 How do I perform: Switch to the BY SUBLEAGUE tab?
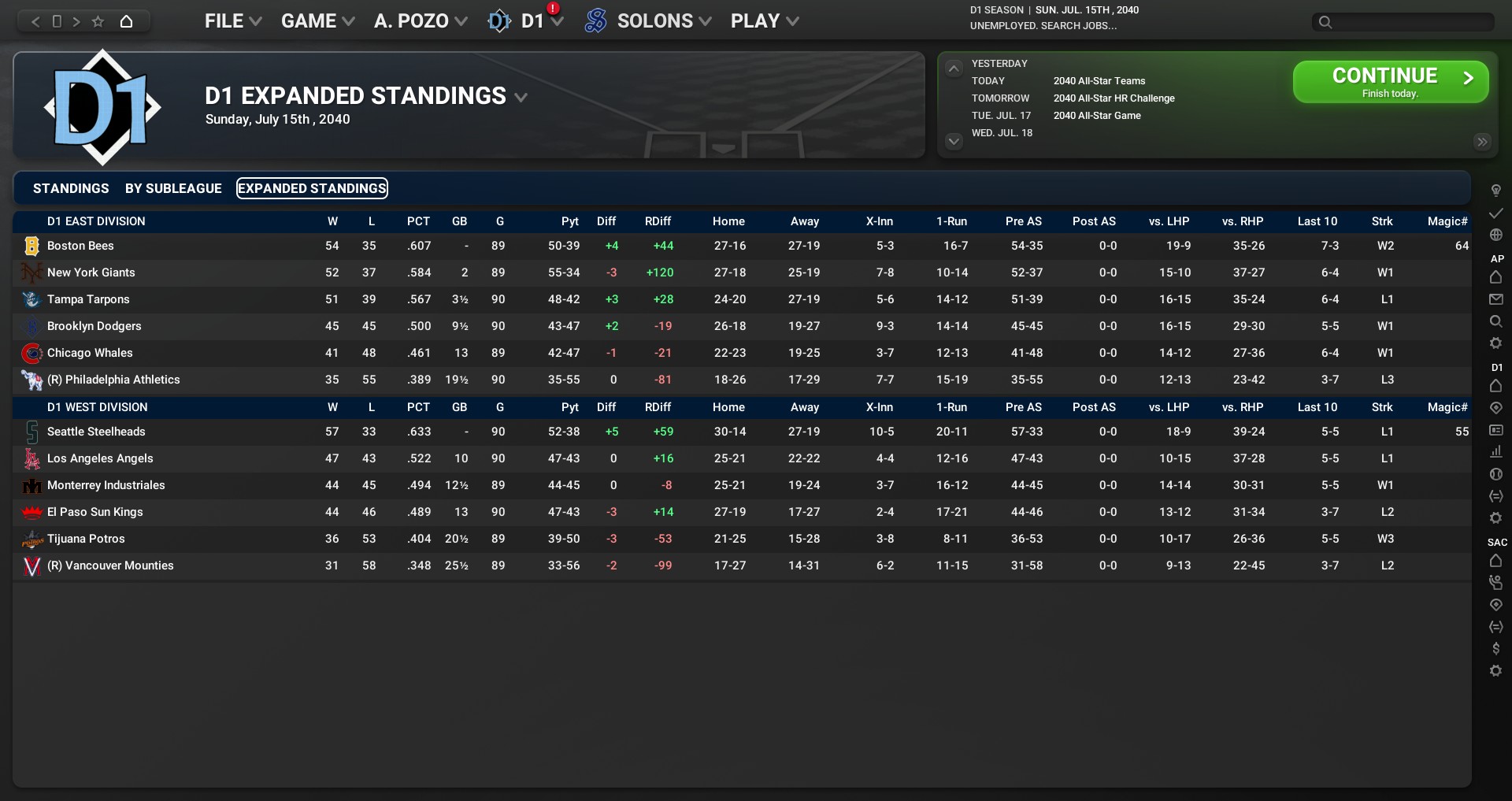click(173, 188)
